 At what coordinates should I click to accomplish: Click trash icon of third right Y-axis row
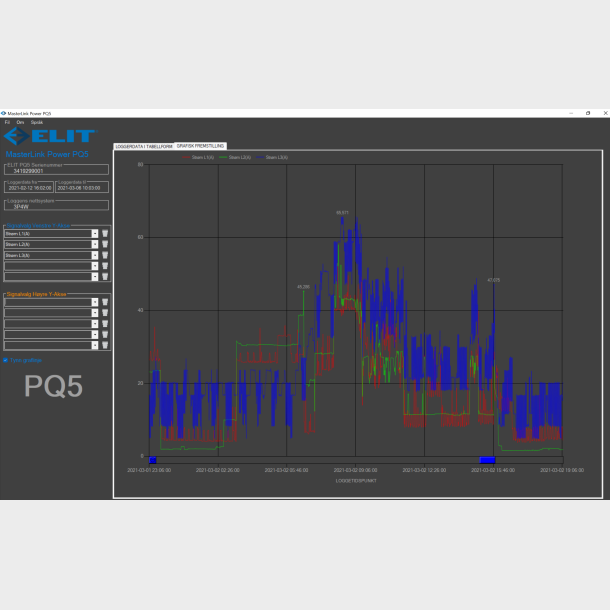tap(105, 324)
